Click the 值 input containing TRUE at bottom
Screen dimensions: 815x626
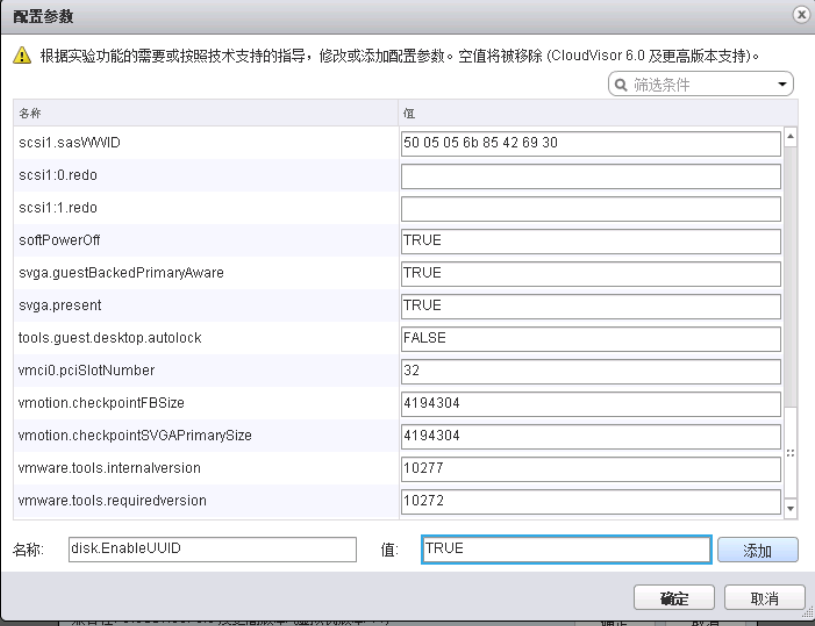coord(566,549)
